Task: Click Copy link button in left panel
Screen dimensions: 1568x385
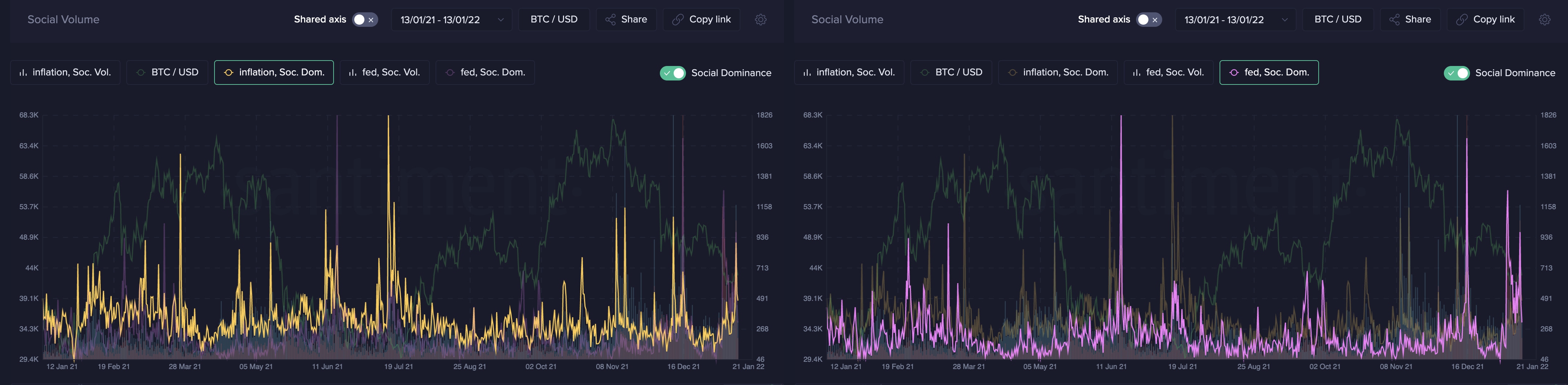Action: pos(702,20)
